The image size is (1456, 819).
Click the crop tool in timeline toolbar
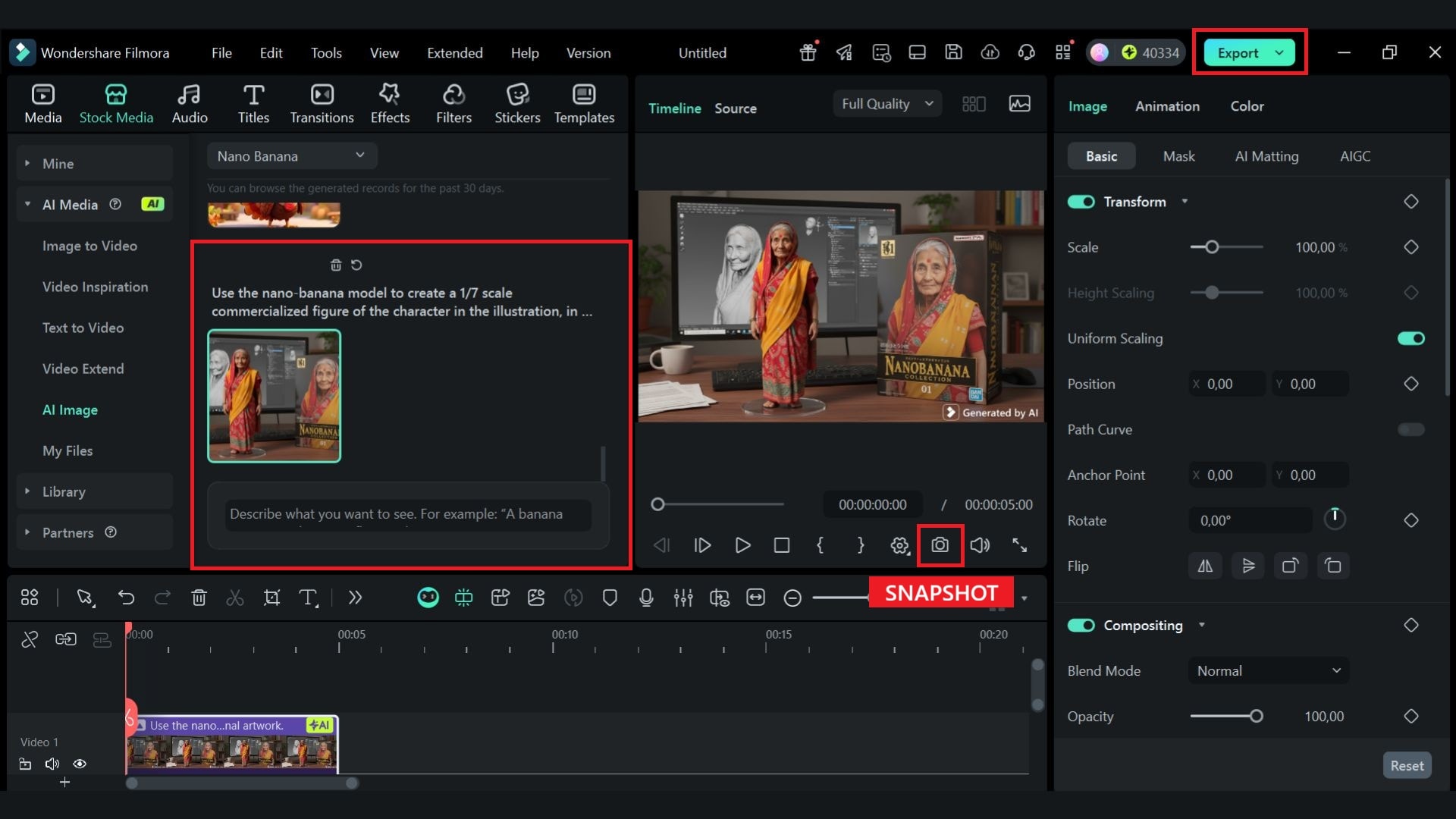[x=271, y=598]
